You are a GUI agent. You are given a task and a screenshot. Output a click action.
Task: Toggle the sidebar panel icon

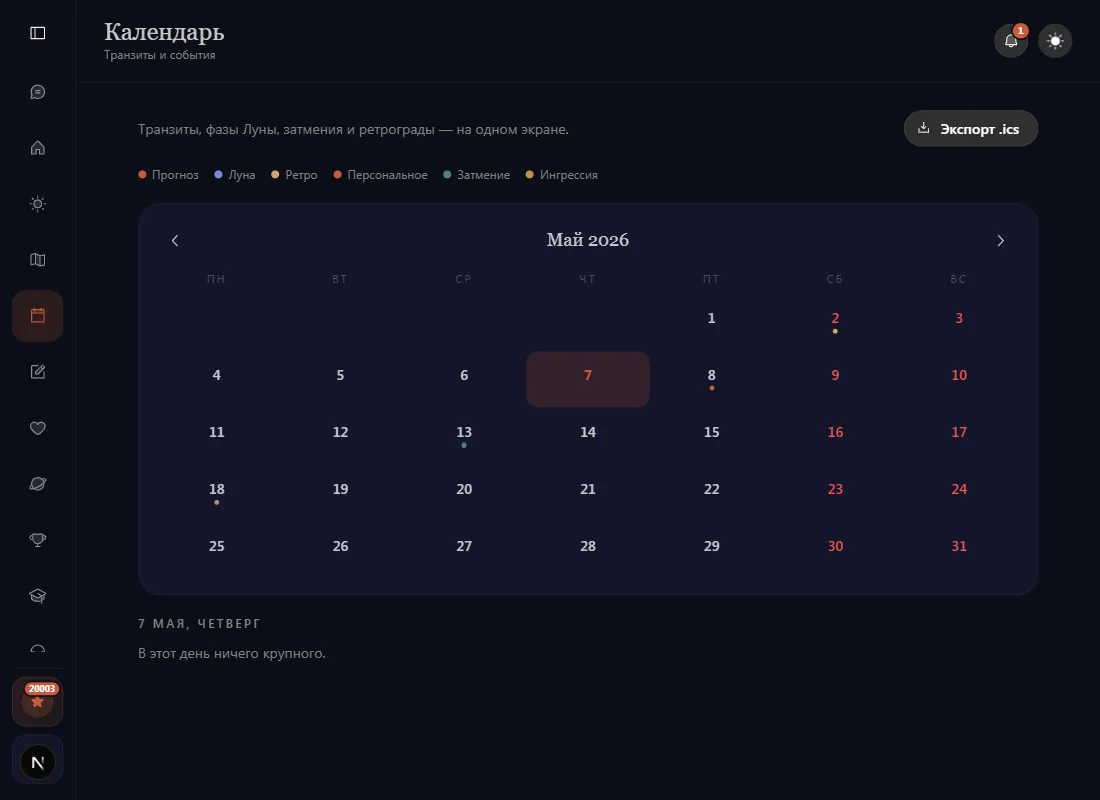click(38, 33)
